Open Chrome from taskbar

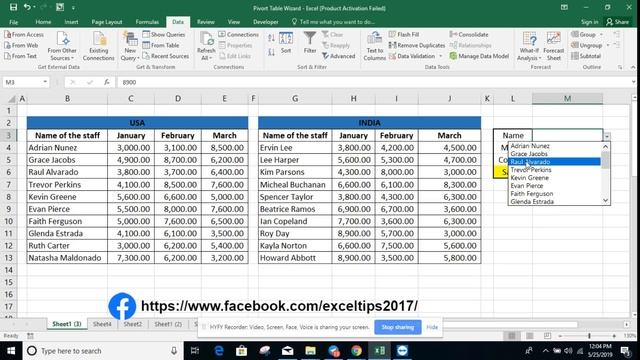(356, 351)
